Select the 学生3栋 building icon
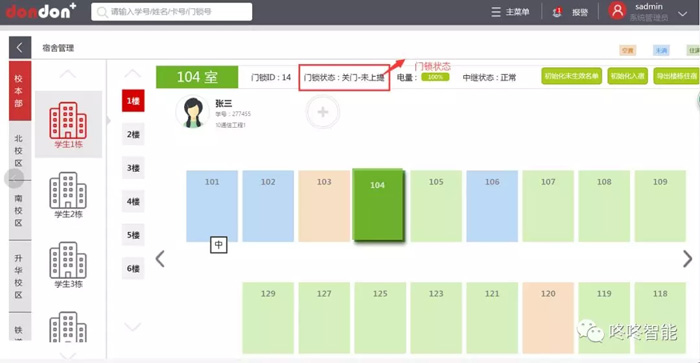700x363 pixels. [x=68, y=260]
